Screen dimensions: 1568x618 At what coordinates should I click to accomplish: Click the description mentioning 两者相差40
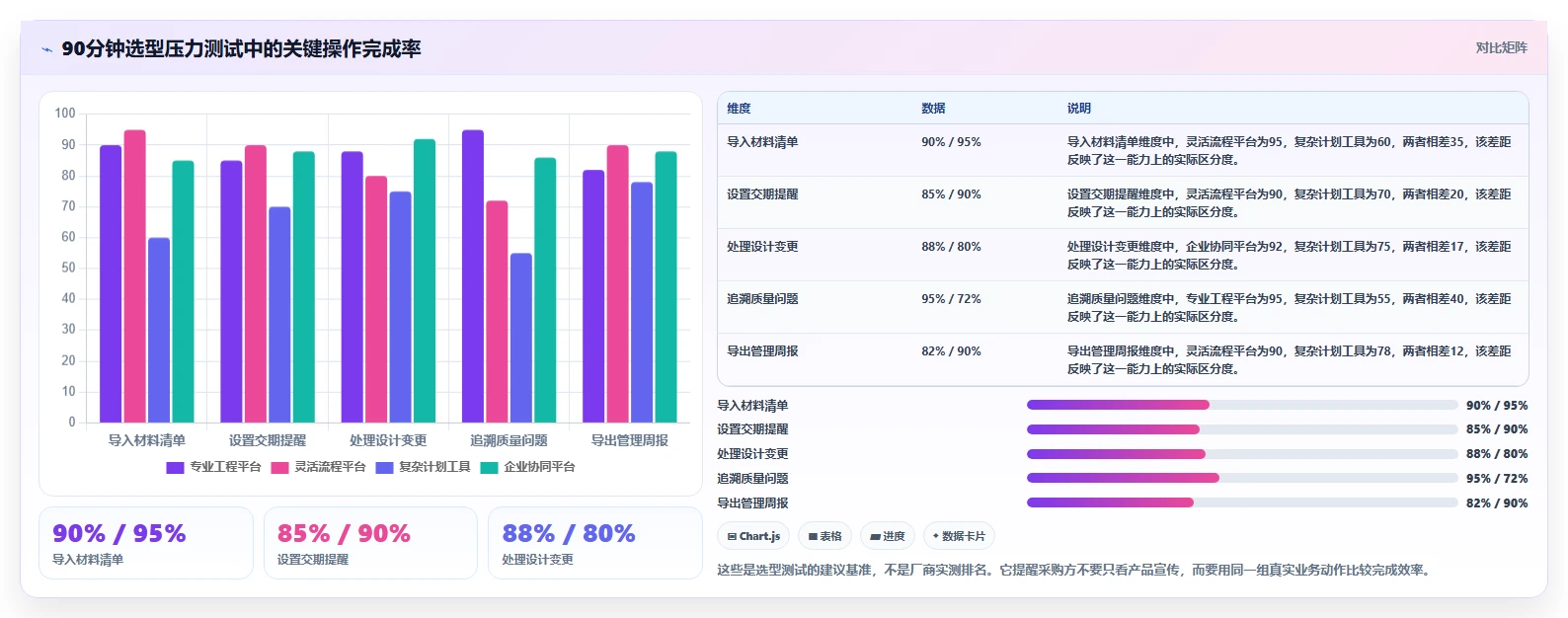[x=1289, y=307]
